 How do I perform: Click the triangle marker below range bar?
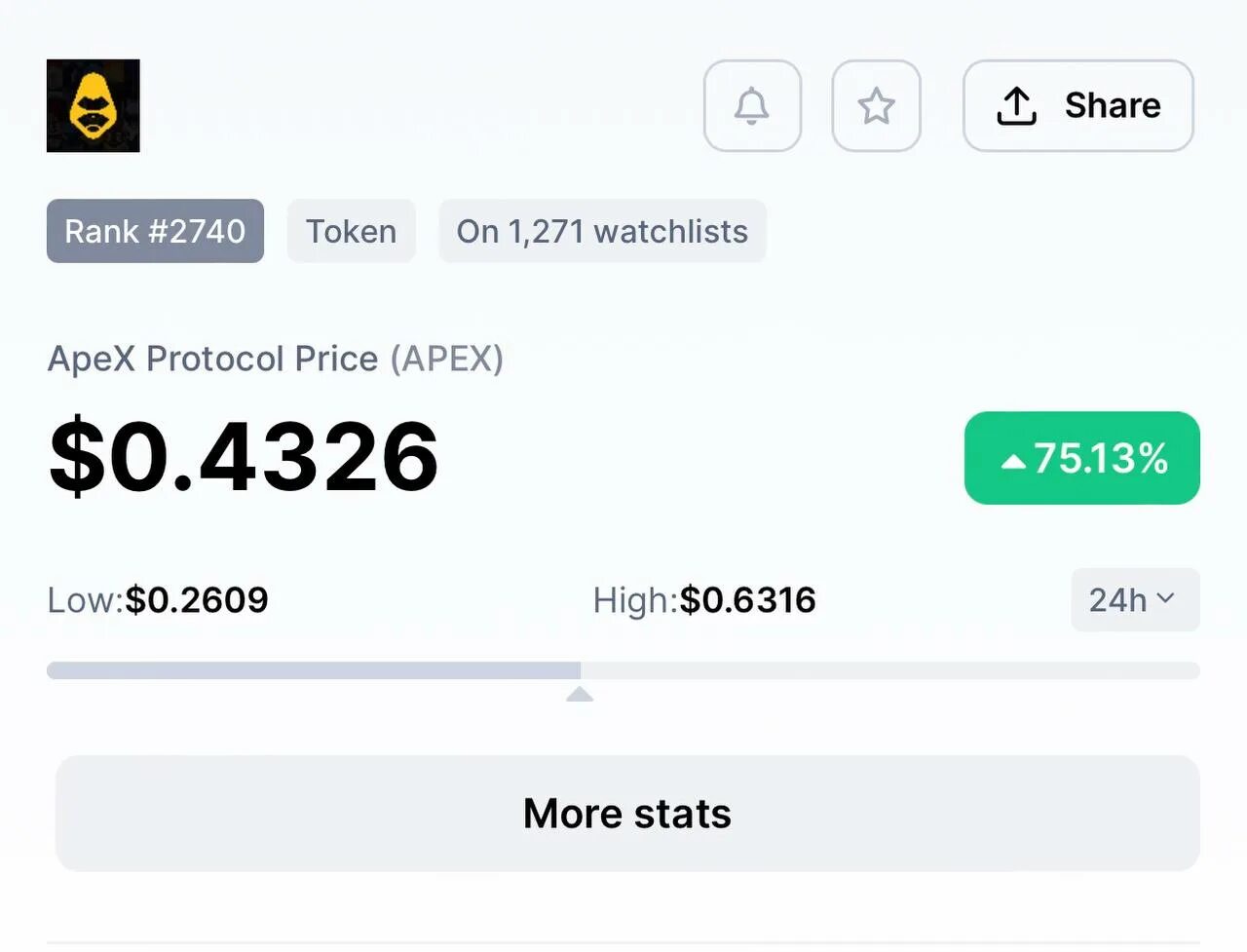coord(580,694)
